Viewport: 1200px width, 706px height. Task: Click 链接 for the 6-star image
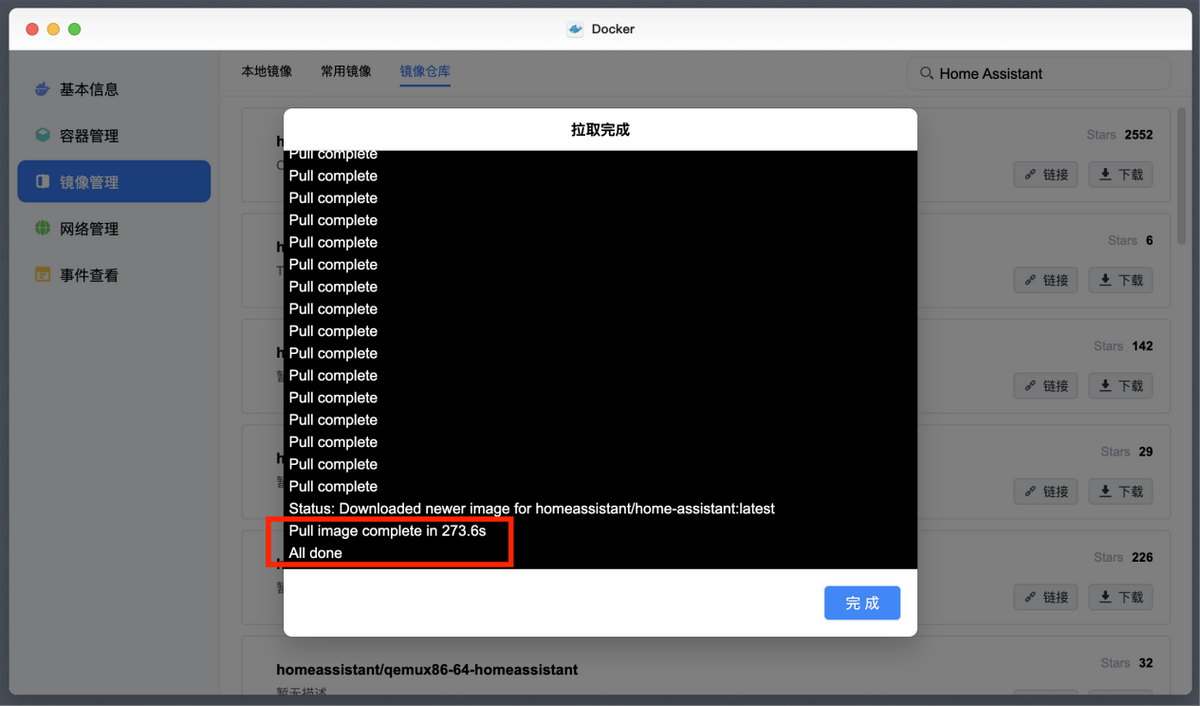pyautogui.click(x=1046, y=280)
